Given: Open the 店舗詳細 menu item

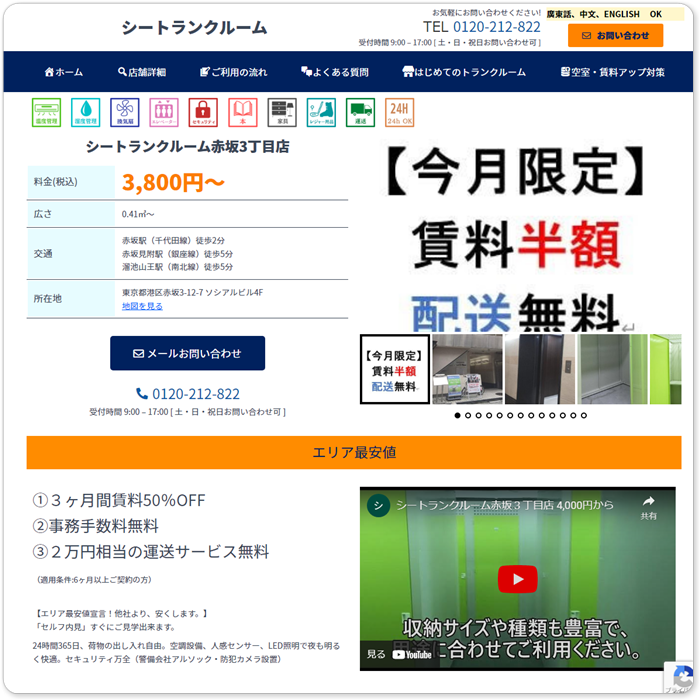Looking at the screenshot, I should pyautogui.click(x=142, y=72).
